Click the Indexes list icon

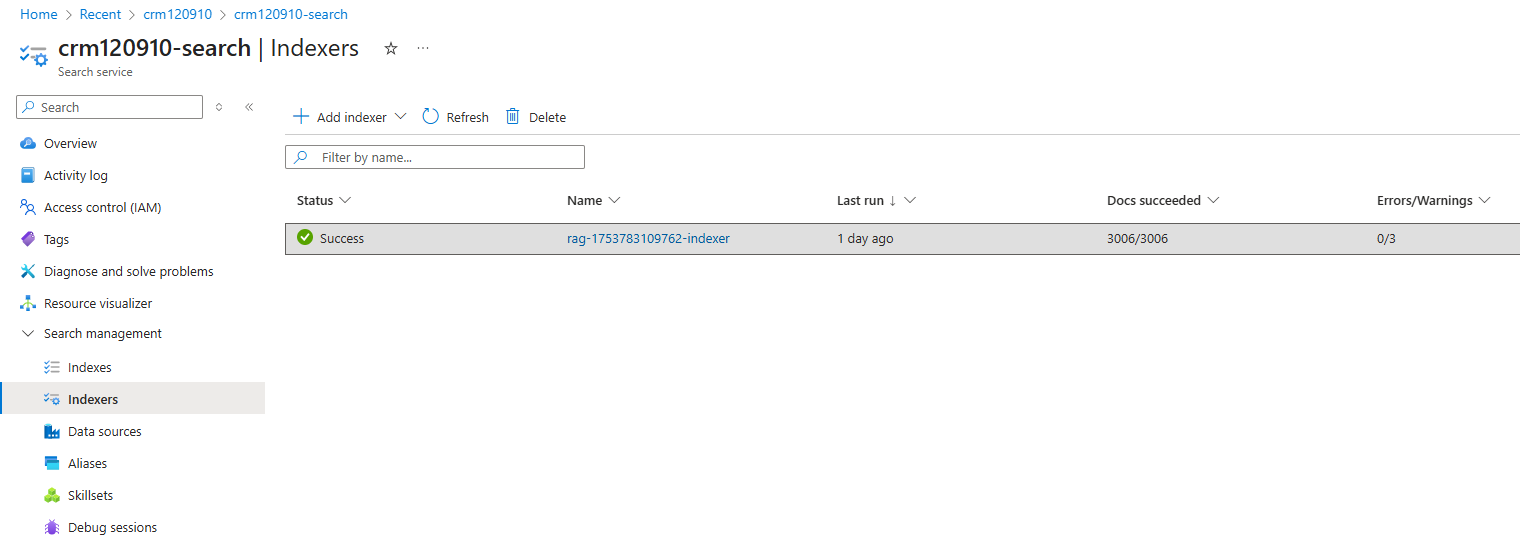click(x=52, y=367)
